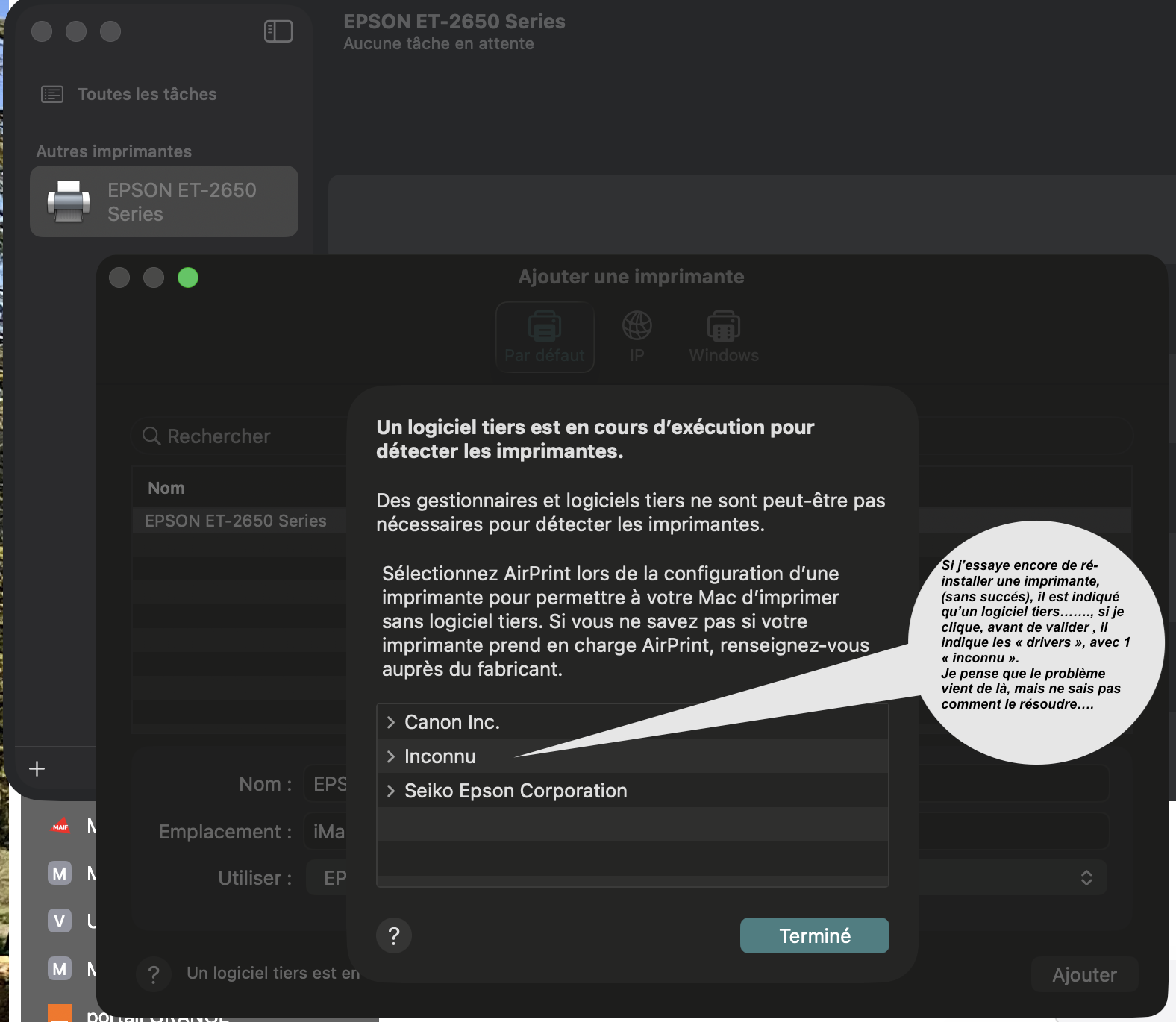Add a printer with the plus button
1176x1022 pixels.
(37, 768)
